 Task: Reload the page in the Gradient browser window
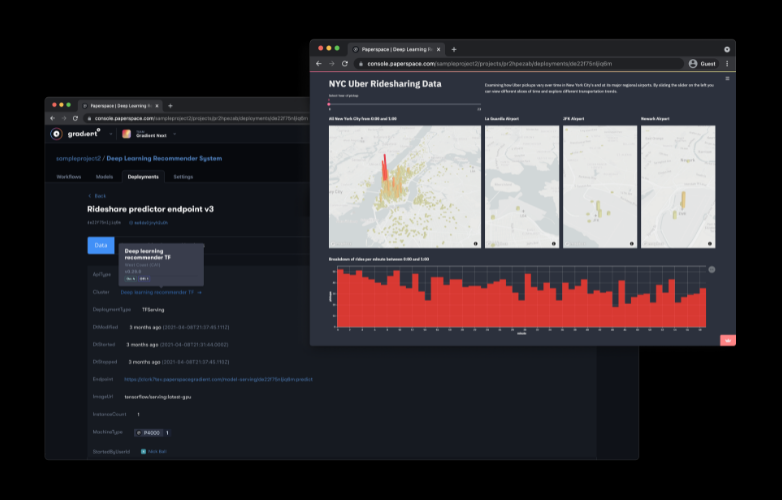[75, 119]
